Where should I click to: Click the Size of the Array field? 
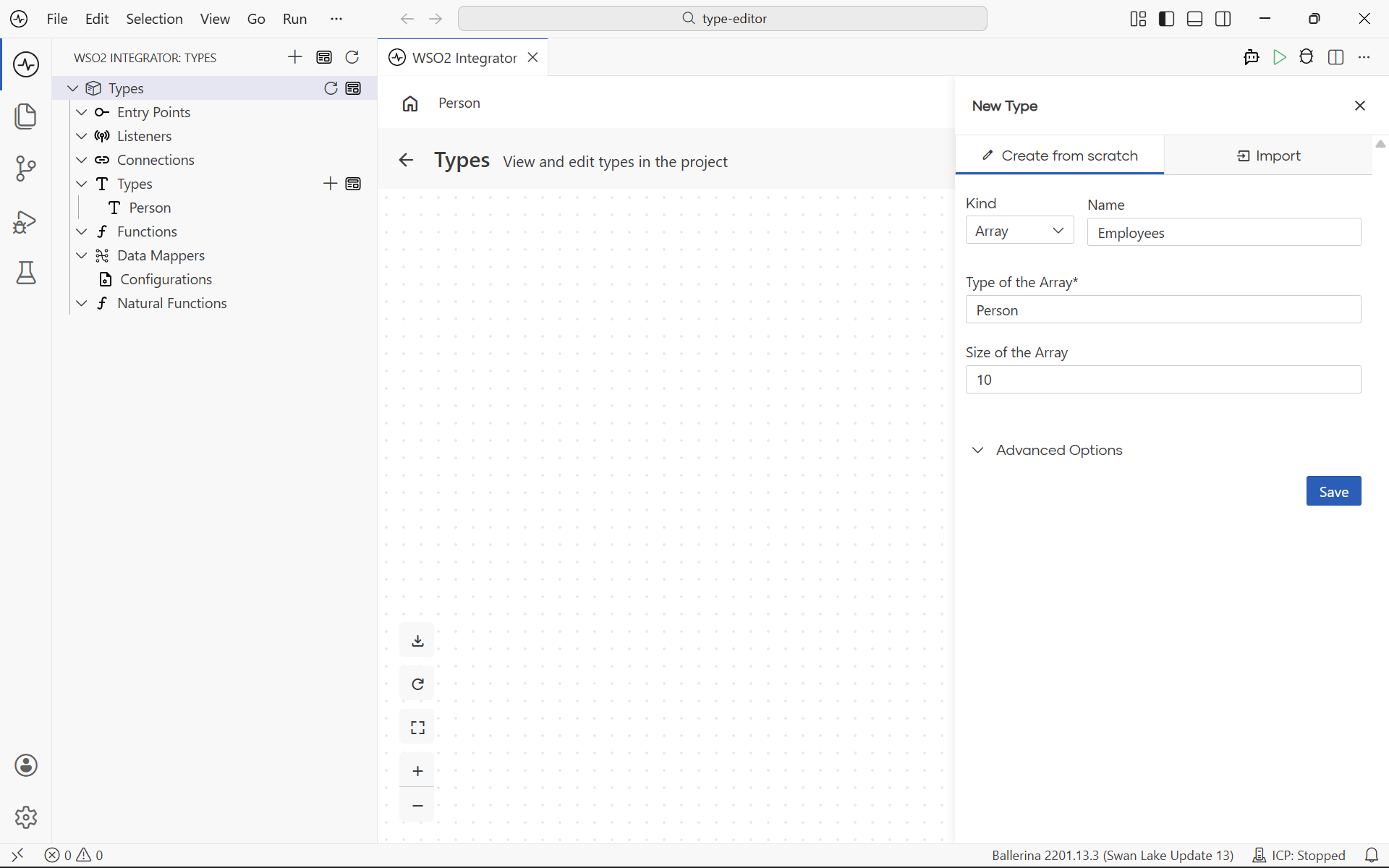(x=1163, y=380)
